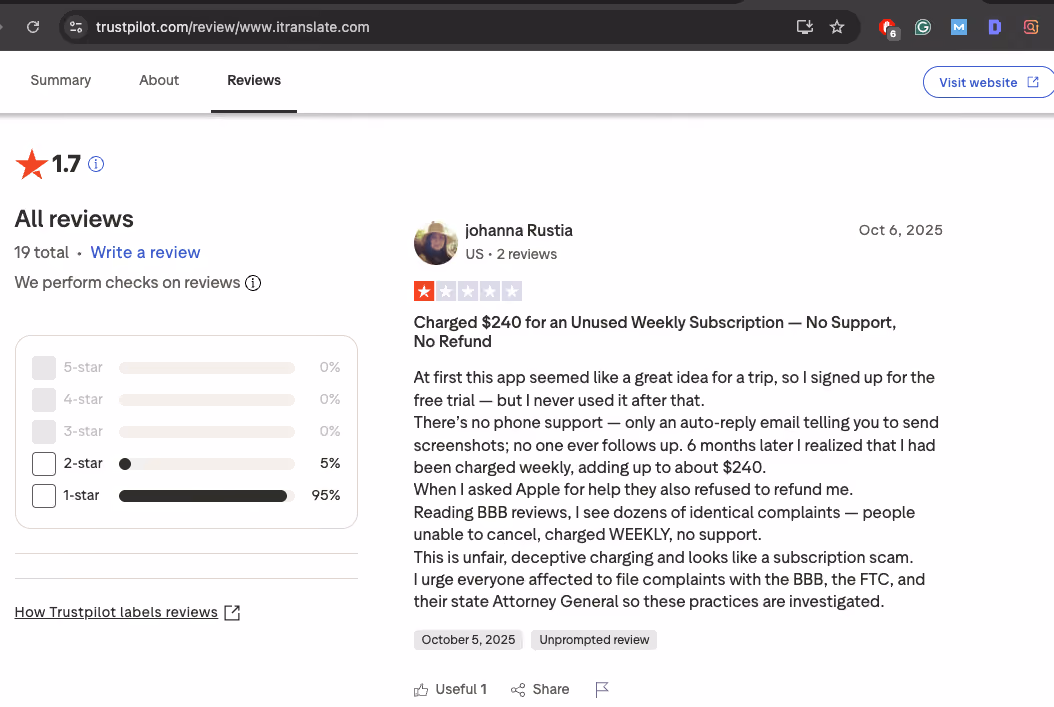Viewport: 1054px width, 707px height.
Task: Click the Share icon under the review
Action: coord(518,690)
